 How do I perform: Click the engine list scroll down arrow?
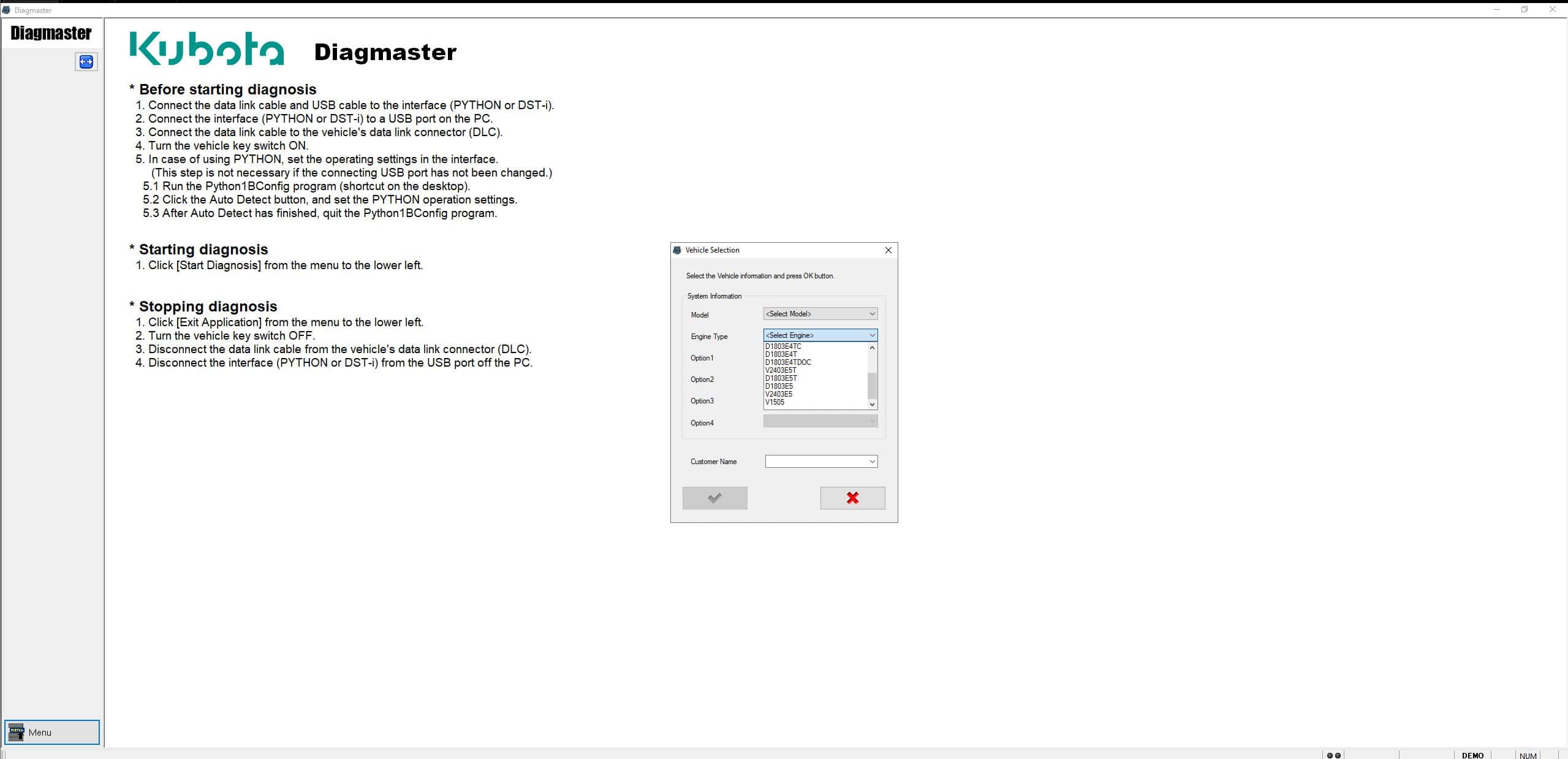tap(872, 404)
